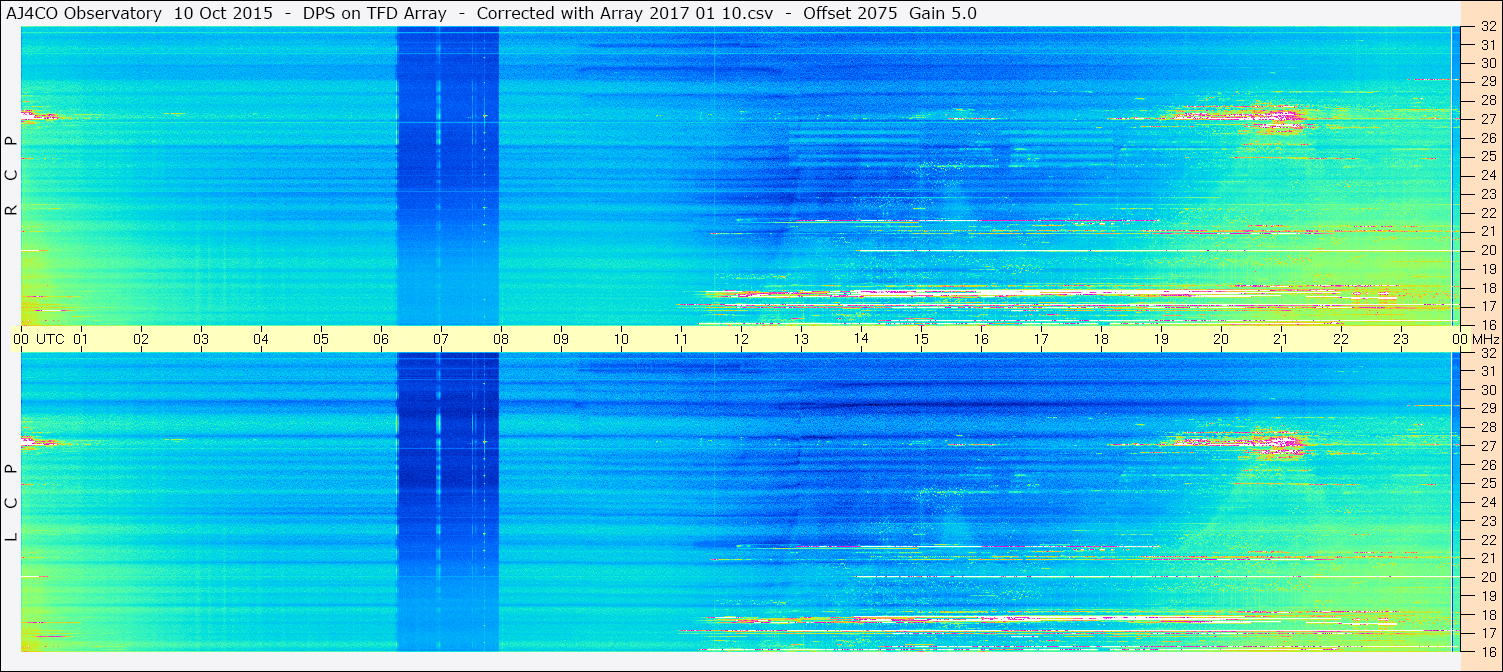Select the 16 hour marker on time axis

(x=981, y=339)
